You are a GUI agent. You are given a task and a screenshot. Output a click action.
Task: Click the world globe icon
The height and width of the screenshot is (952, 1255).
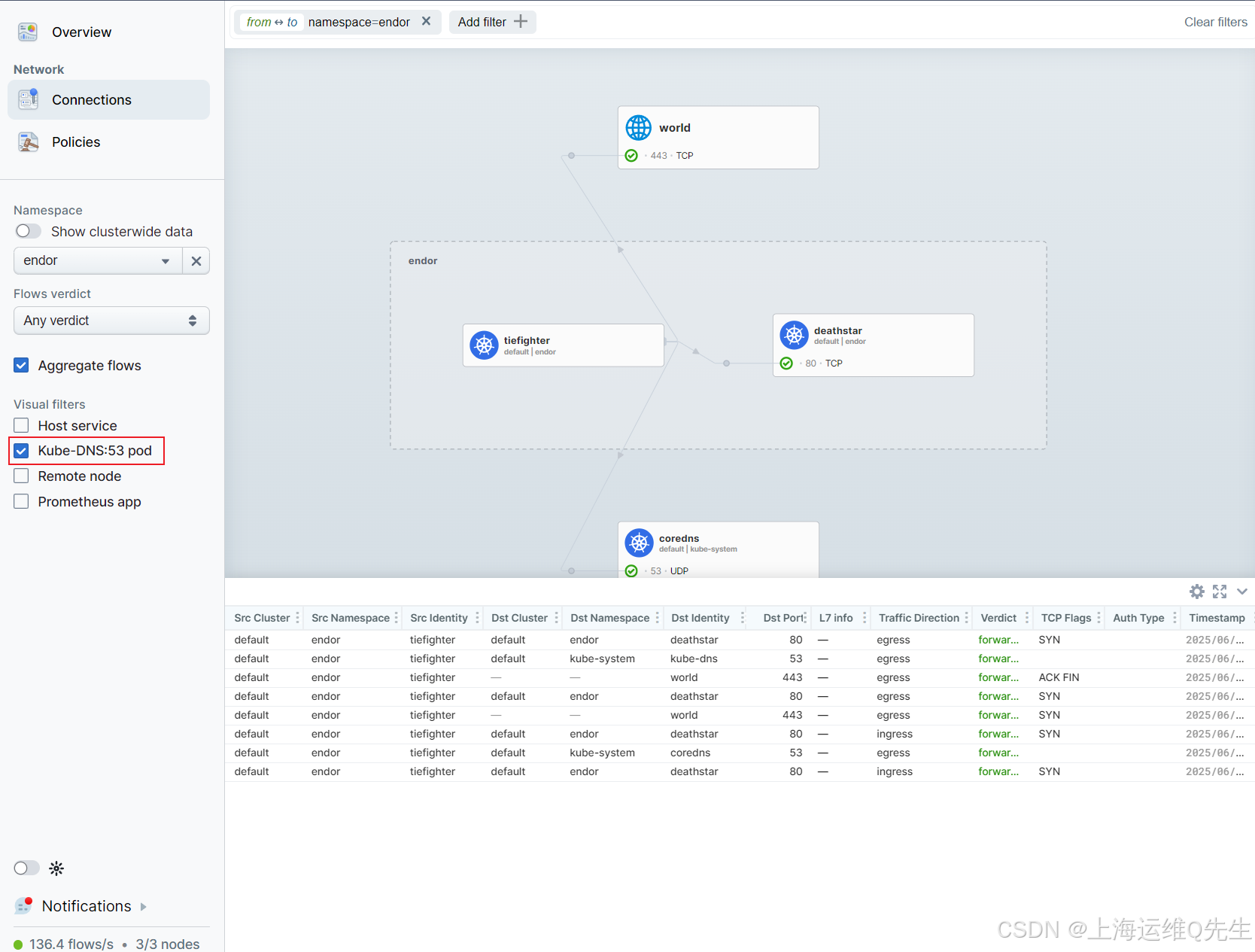coord(639,128)
